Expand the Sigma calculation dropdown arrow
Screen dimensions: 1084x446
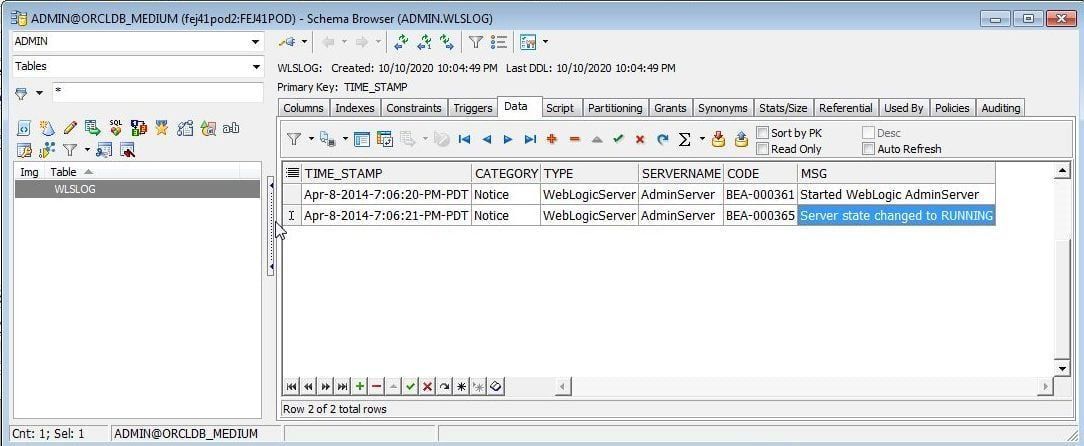tap(702, 139)
